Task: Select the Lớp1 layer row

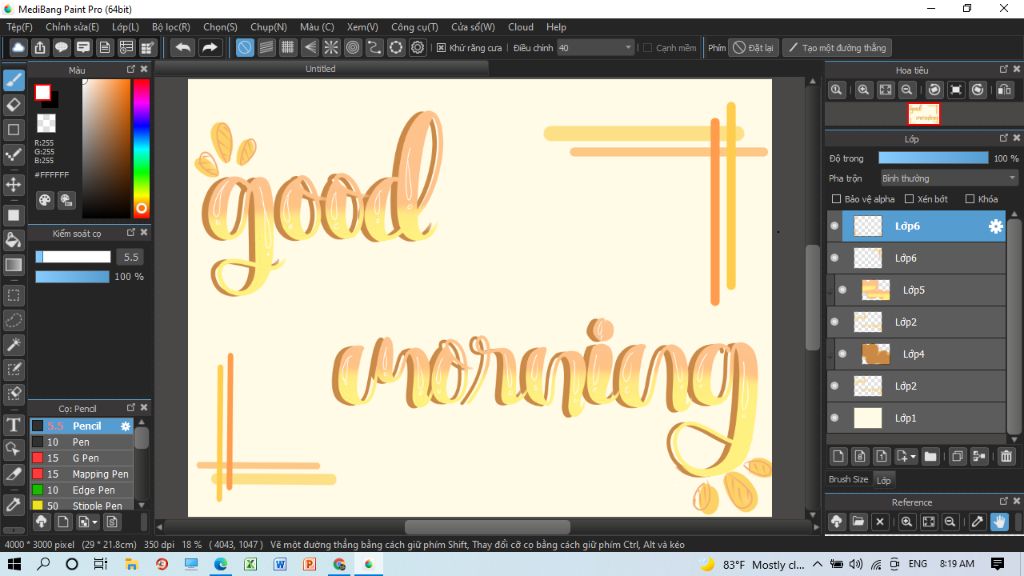Action: [x=916, y=418]
